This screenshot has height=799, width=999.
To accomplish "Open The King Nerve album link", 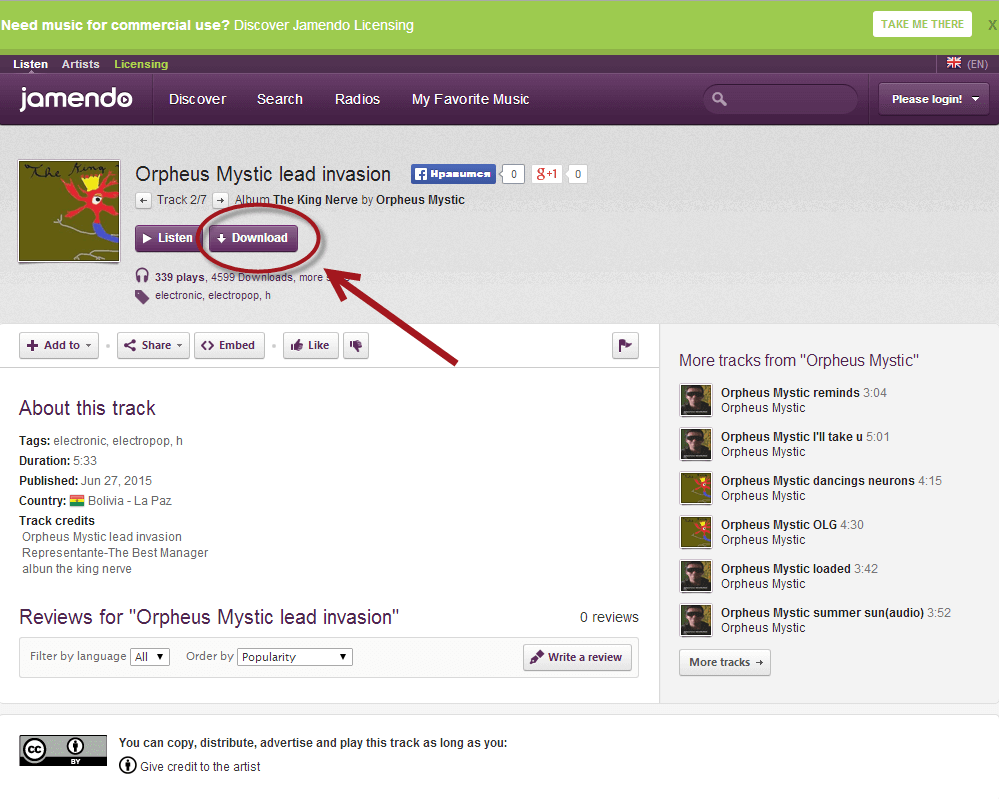I will (x=315, y=200).
